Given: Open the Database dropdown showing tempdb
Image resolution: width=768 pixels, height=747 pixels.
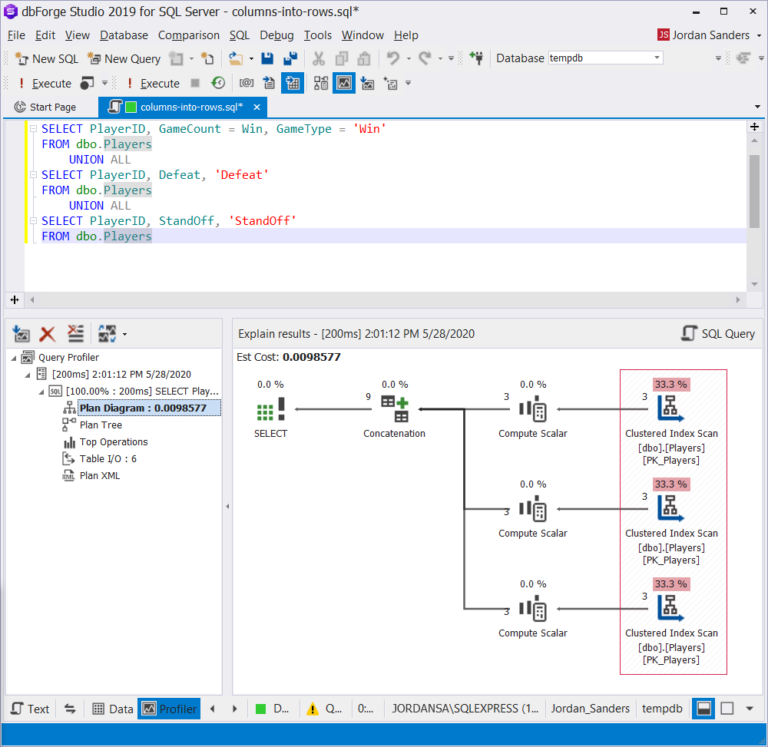Looking at the screenshot, I should click(x=656, y=58).
